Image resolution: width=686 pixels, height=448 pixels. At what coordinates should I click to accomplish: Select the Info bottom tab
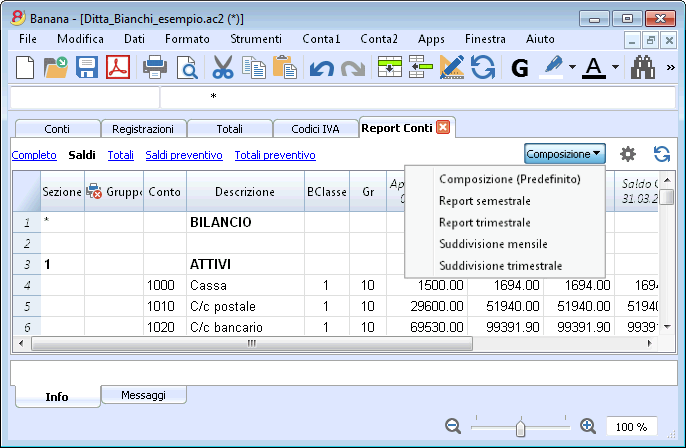coord(57,397)
